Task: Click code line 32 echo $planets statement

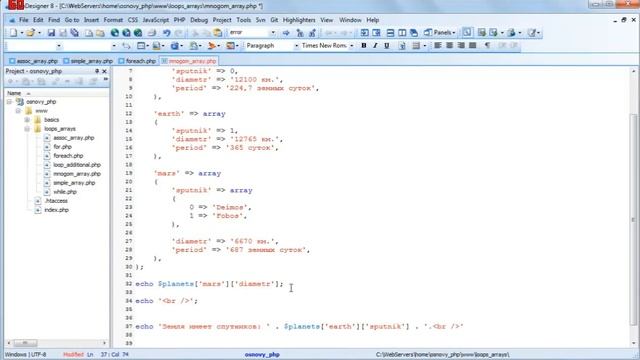Action: [209, 284]
